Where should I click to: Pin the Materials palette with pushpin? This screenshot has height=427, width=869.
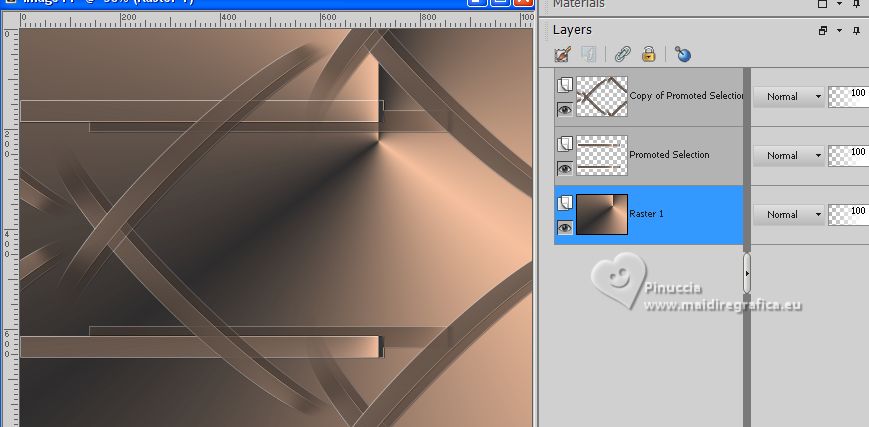(x=857, y=4)
